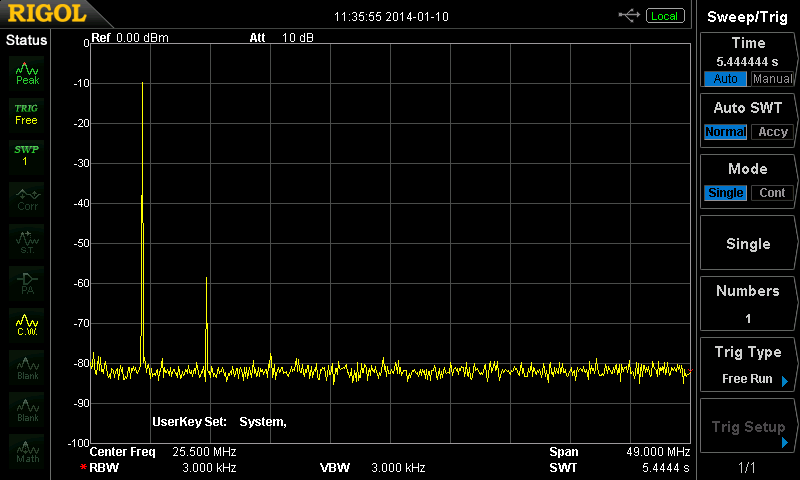800x480 pixels.
Task: Select the Numbers softkey
Action: pos(747,304)
